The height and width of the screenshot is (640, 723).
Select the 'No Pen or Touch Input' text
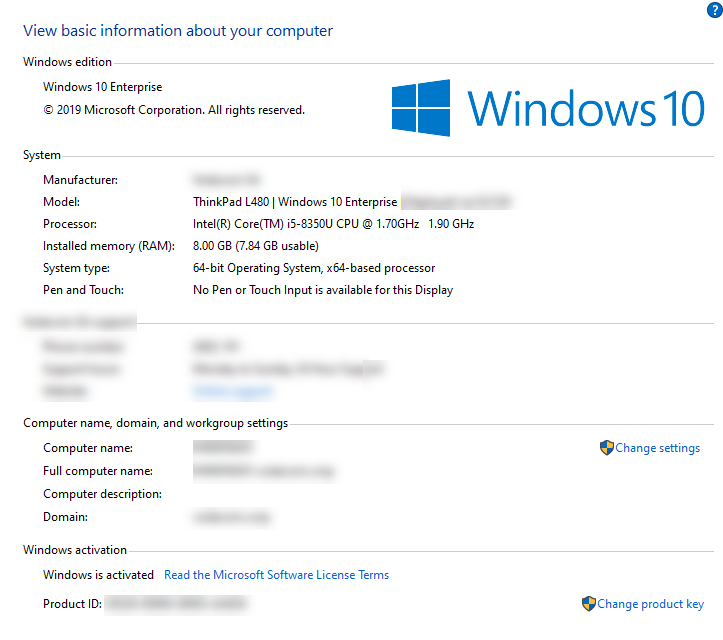[x=323, y=290]
